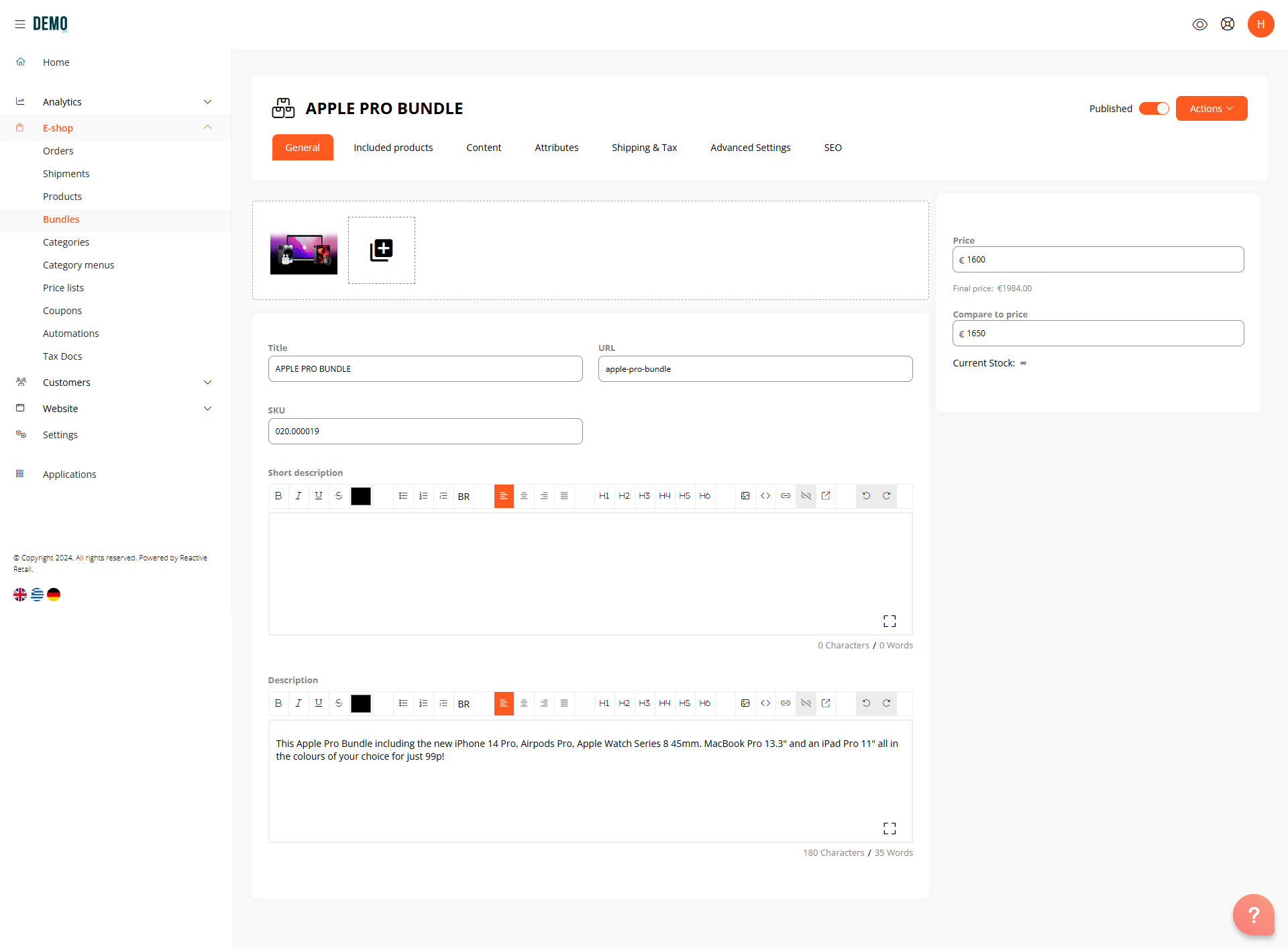Open Settings in sidebar
Image resolution: width=1288 pixels, height=949 pixels.
click(x=60, y=435)
